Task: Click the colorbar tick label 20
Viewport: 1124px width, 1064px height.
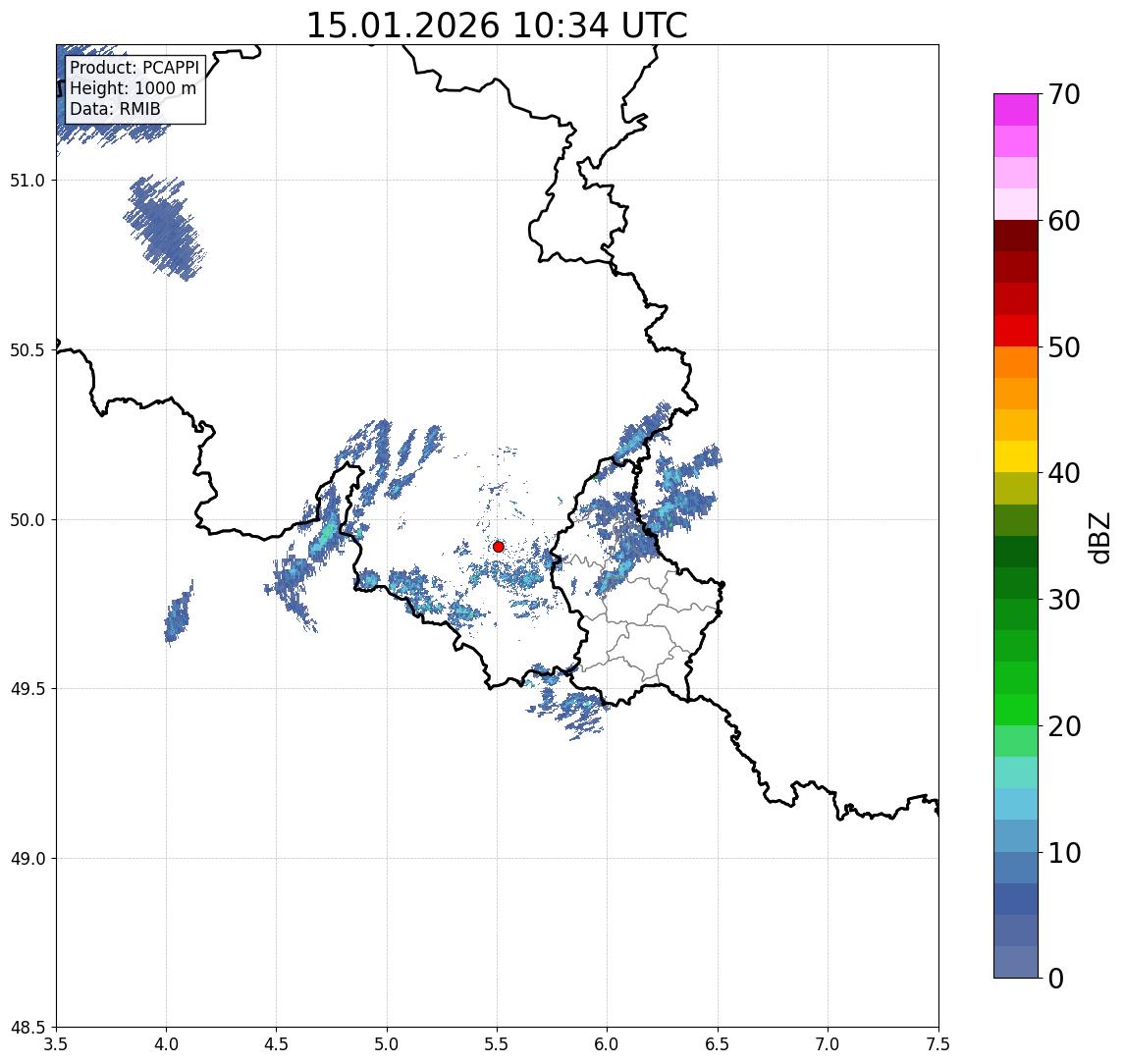Action: 1064,726
